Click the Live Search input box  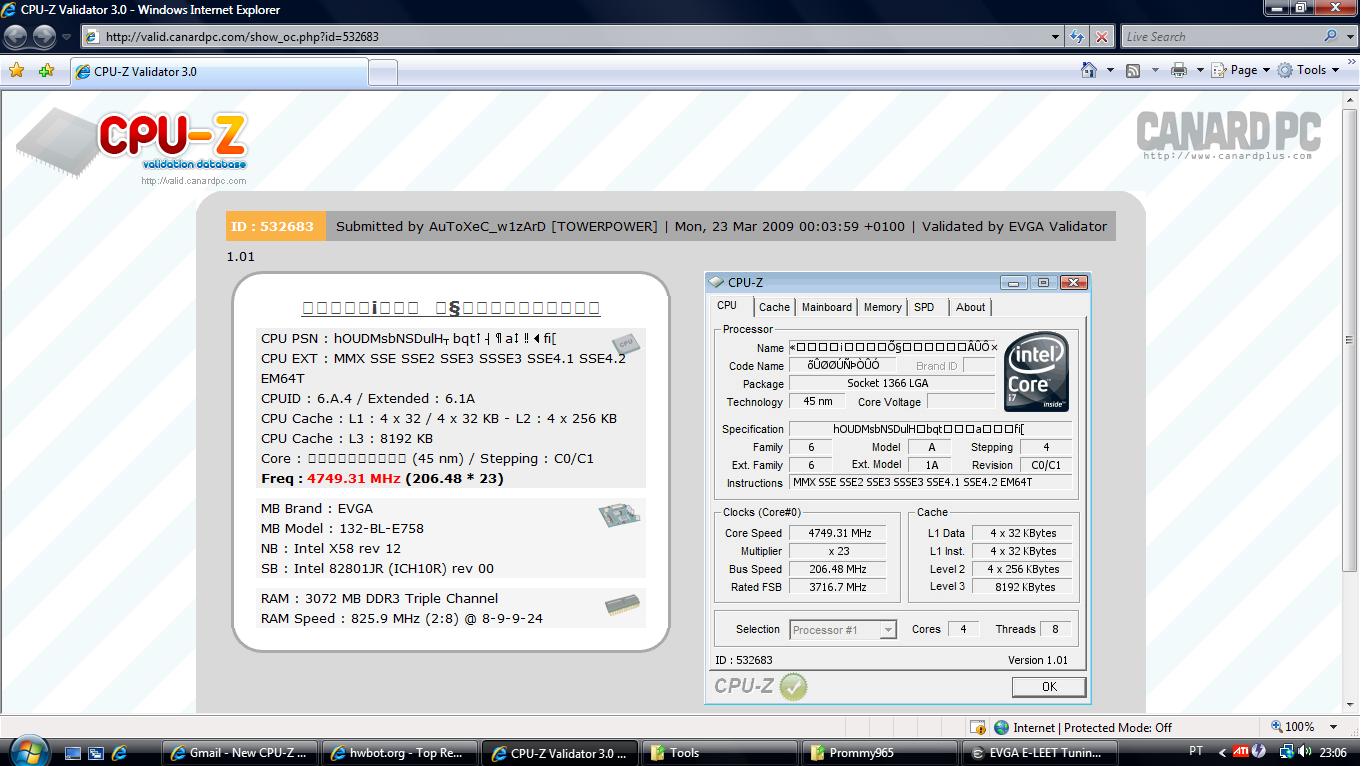pos(1220,37)
